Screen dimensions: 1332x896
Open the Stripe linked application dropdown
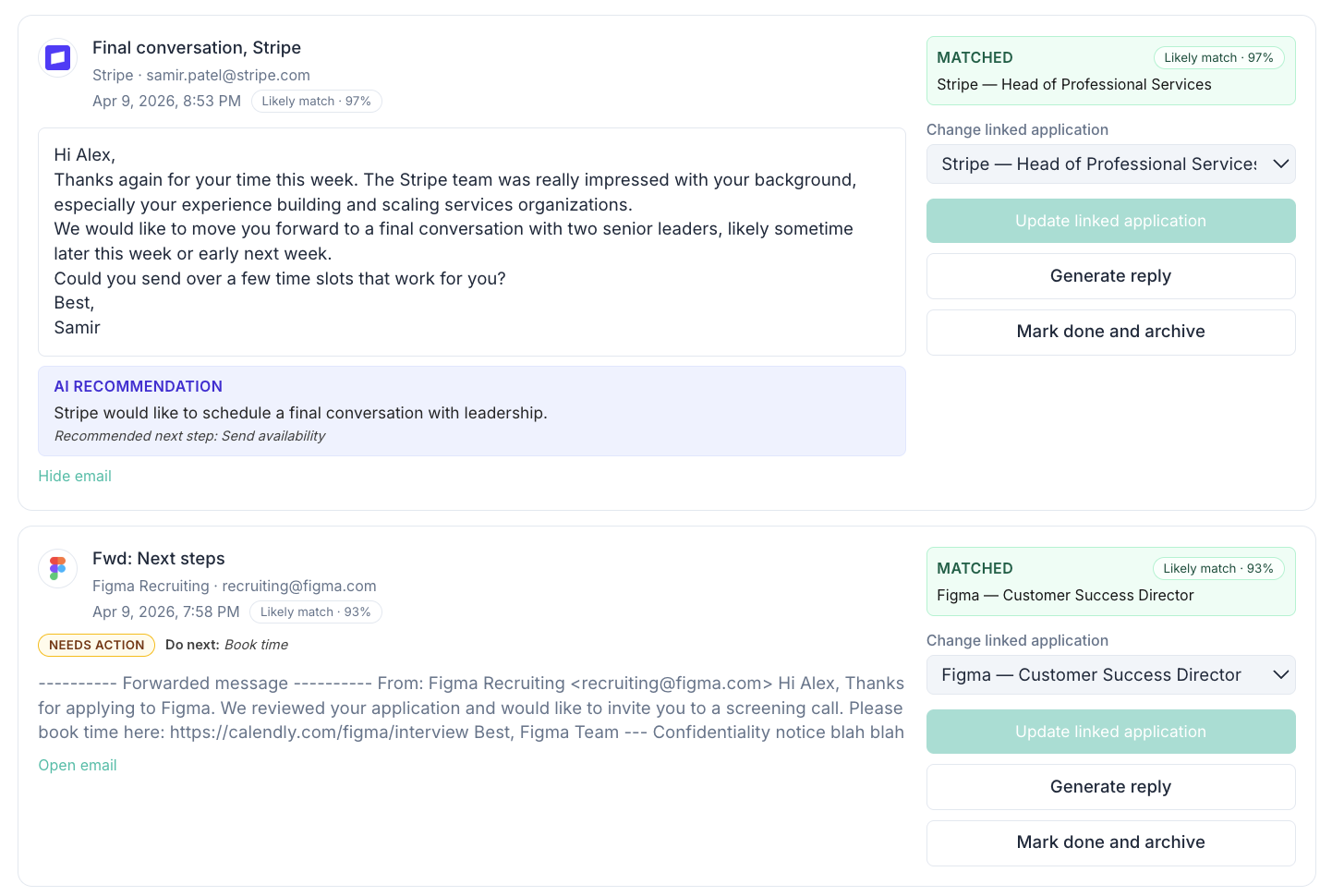coord(1110,163)
